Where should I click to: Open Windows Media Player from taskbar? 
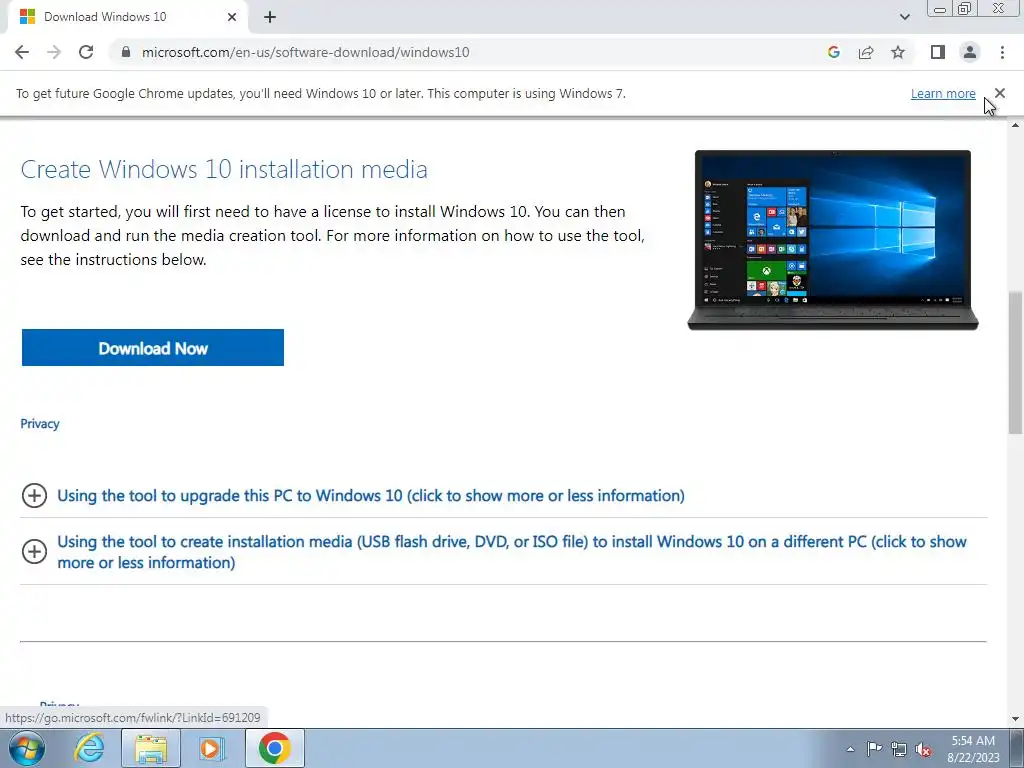tap(212, 748)
